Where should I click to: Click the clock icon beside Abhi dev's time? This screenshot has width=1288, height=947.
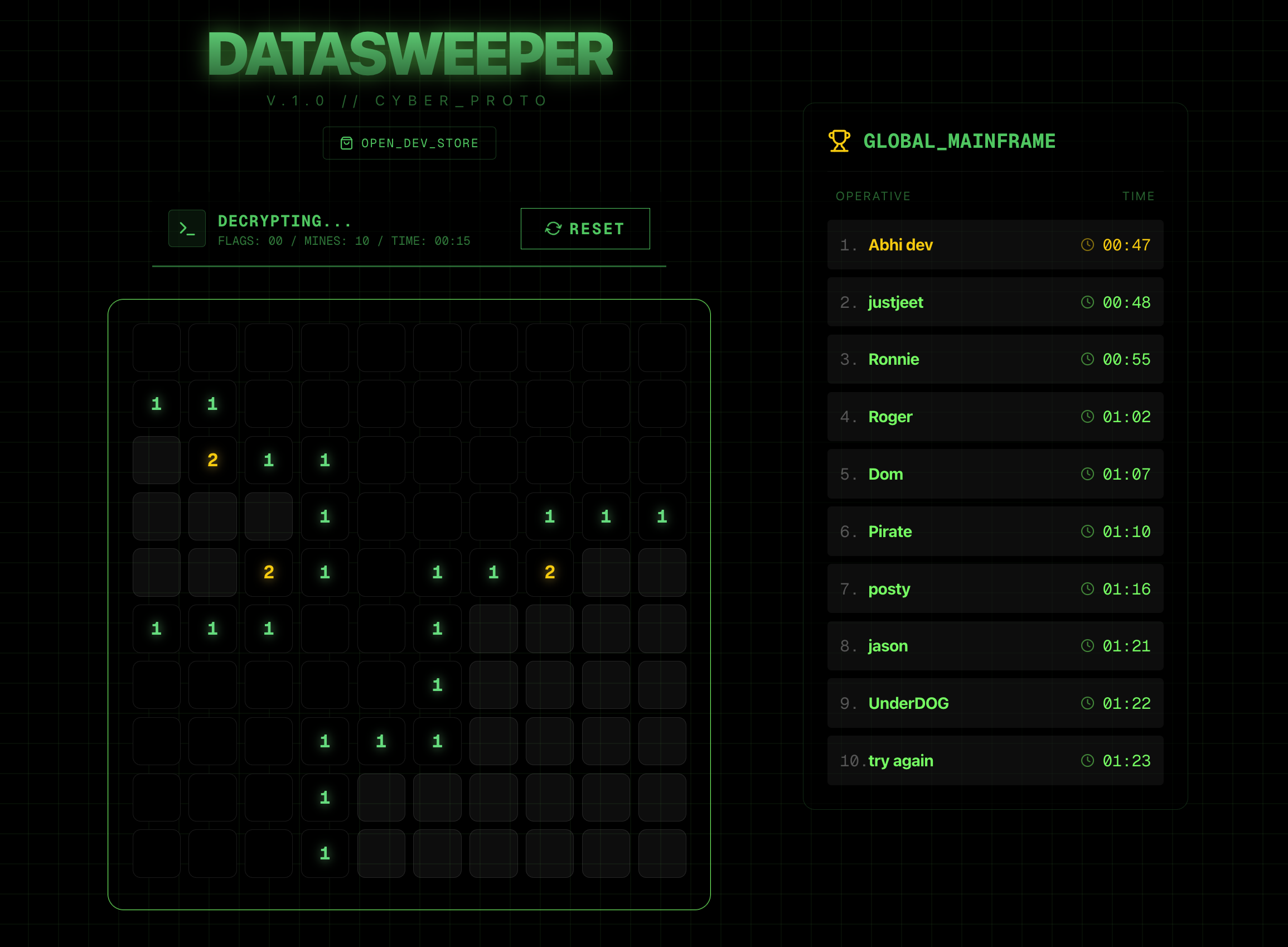1087,245
